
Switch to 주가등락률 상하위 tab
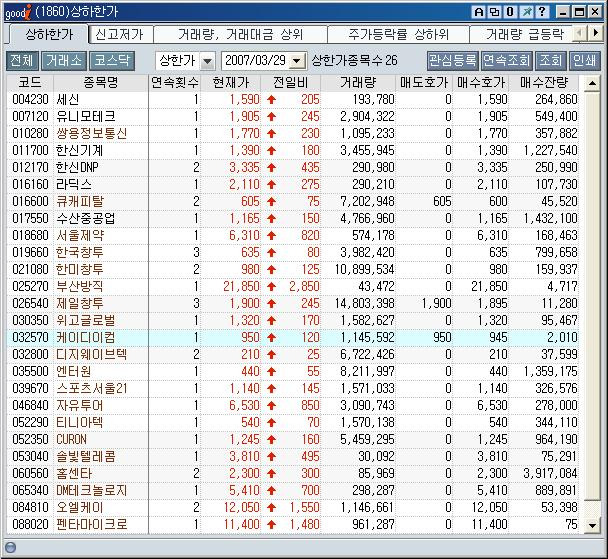(x=398, y=35)
